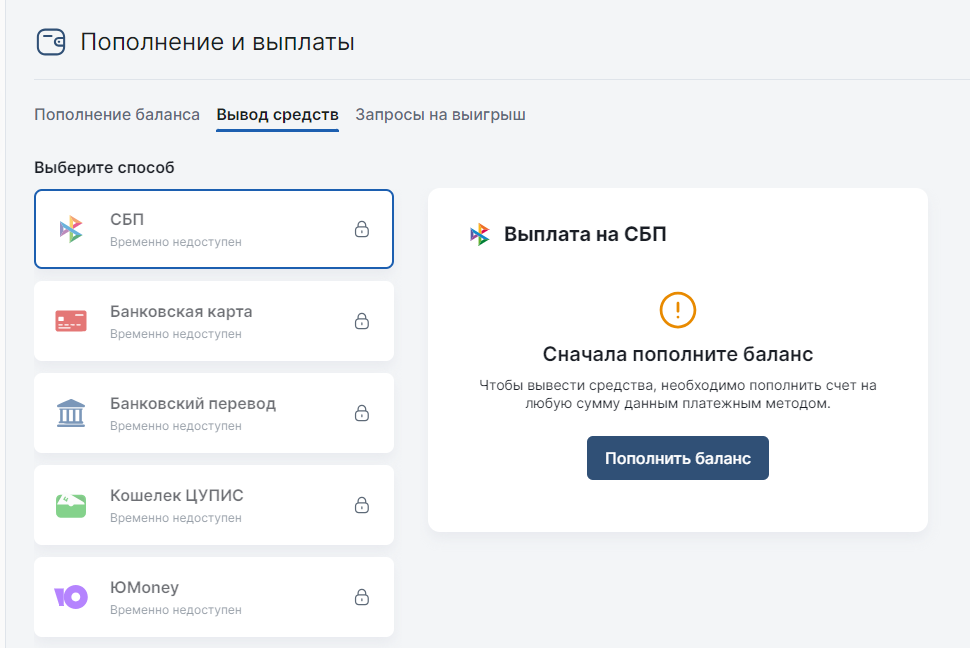The width and height of the screenshot is (970, 648).
Task: Click the lock icon in Банковская карта row
Action: point(362,321)
